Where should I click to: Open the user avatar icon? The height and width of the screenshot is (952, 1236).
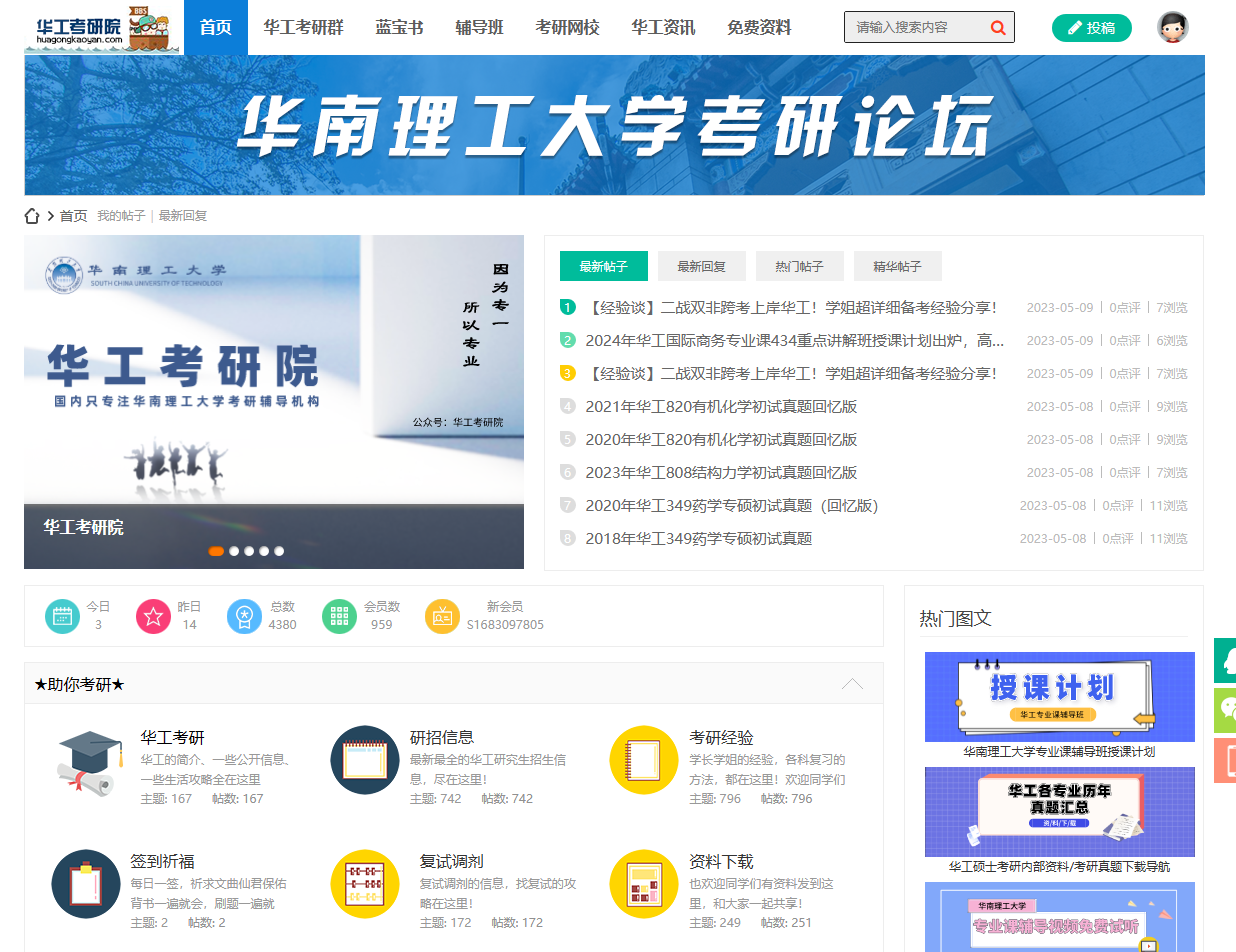tap(1173, 27)
